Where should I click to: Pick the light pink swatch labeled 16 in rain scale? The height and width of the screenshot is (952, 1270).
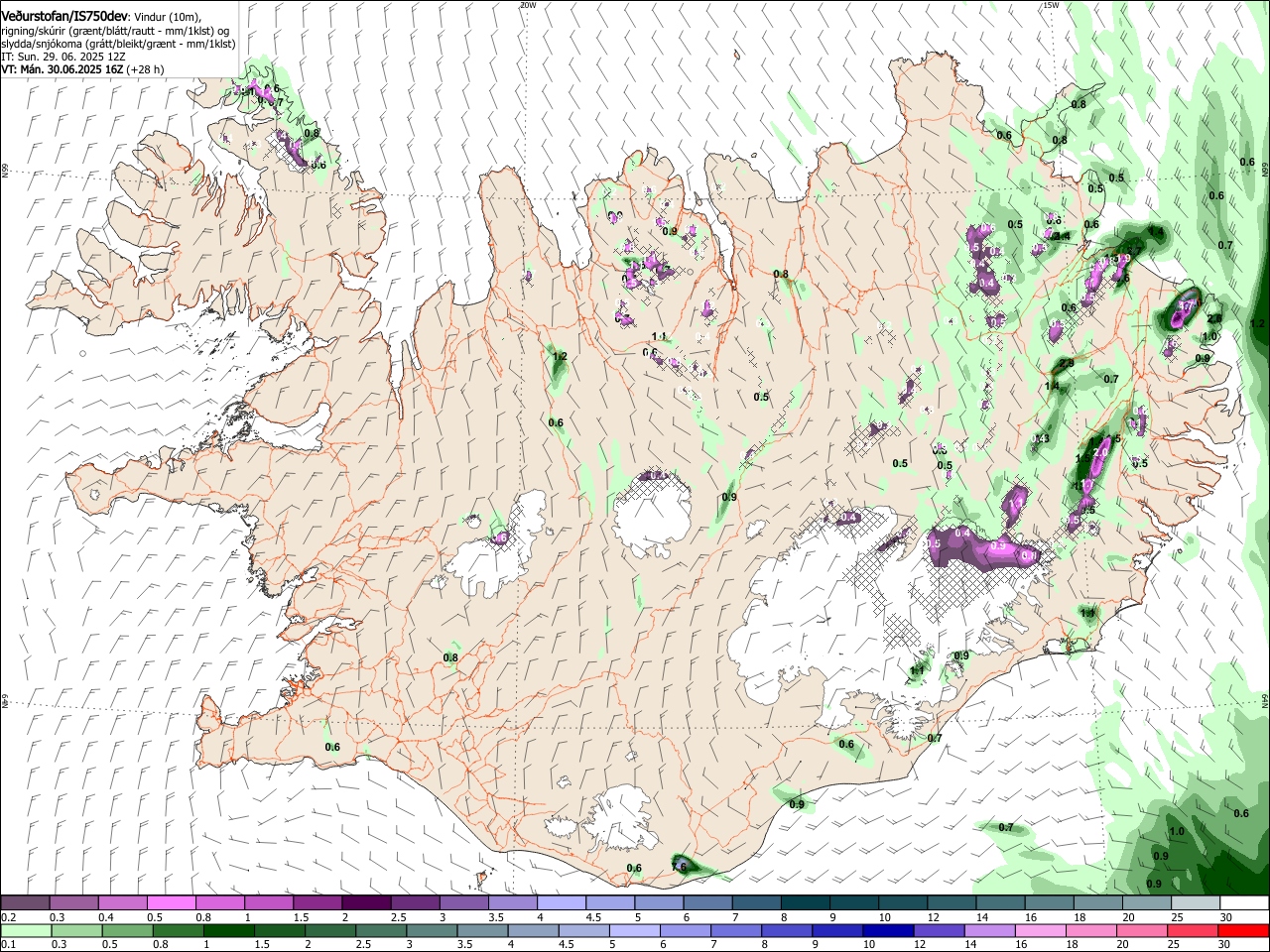click(1040, 931)
